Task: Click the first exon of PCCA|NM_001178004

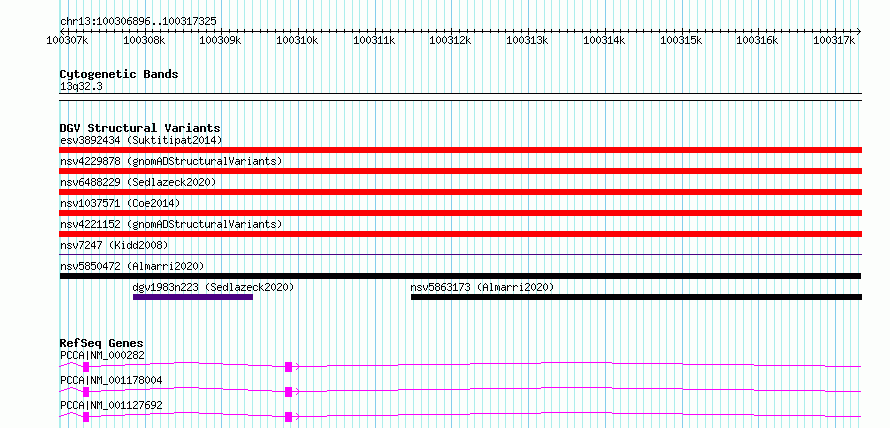Action: [86, 392]
